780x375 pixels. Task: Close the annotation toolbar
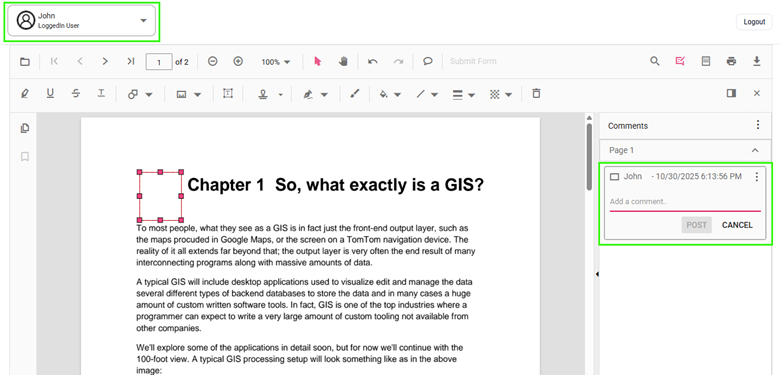(757, 93)
